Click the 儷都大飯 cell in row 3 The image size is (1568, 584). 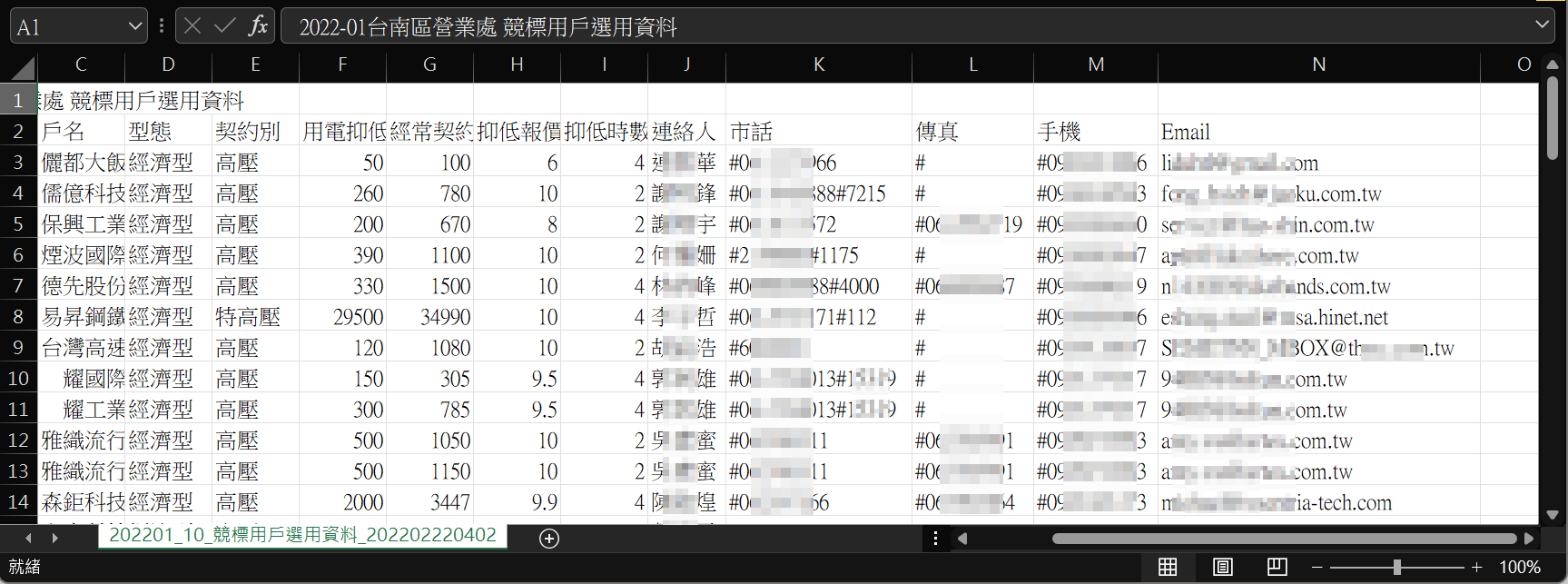pos(81,162)
